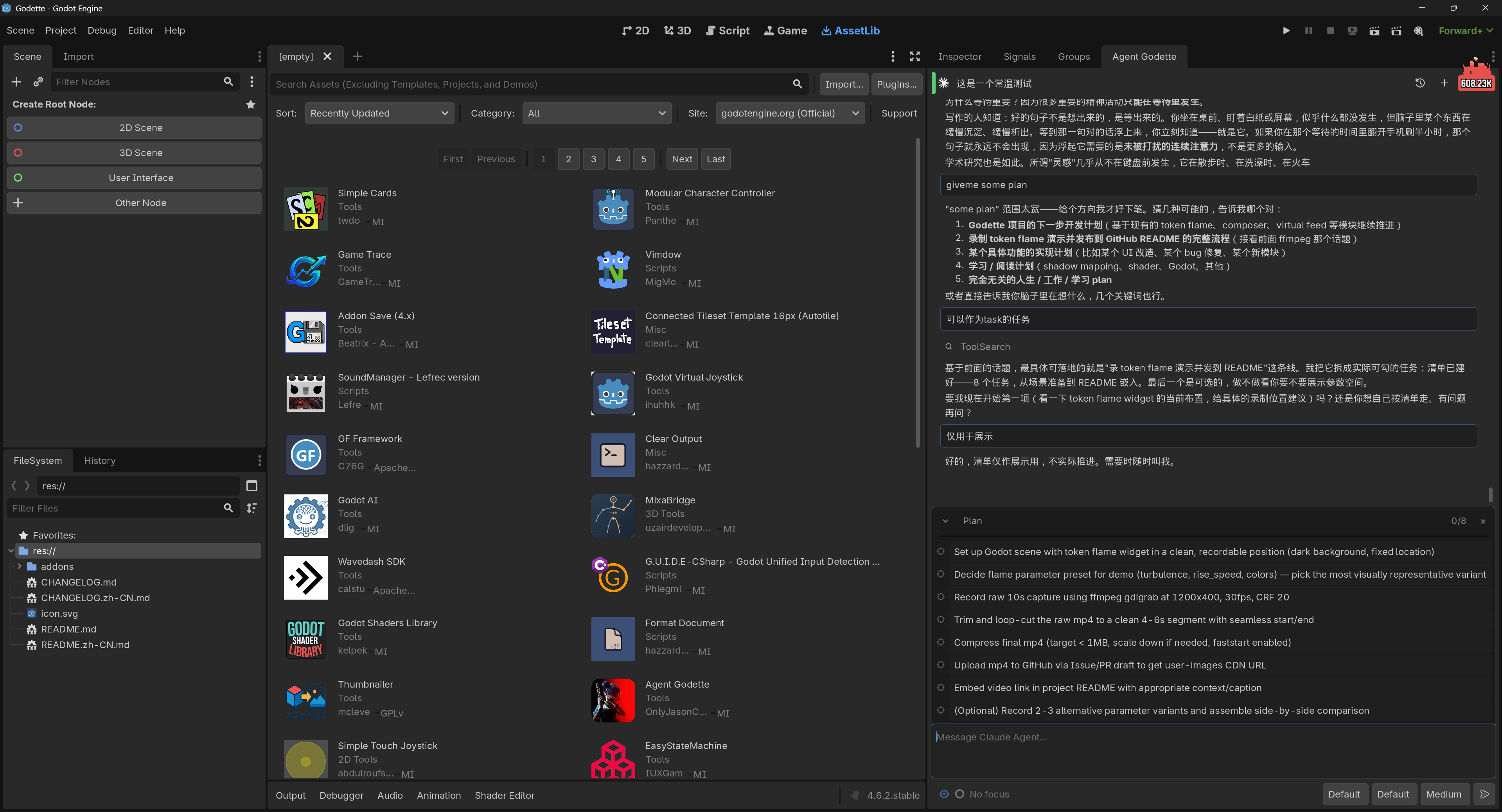This screenshot has width=1502, height=812.
Task: Toggle plan task Compress final mp4
Action: tap(940, 642)
